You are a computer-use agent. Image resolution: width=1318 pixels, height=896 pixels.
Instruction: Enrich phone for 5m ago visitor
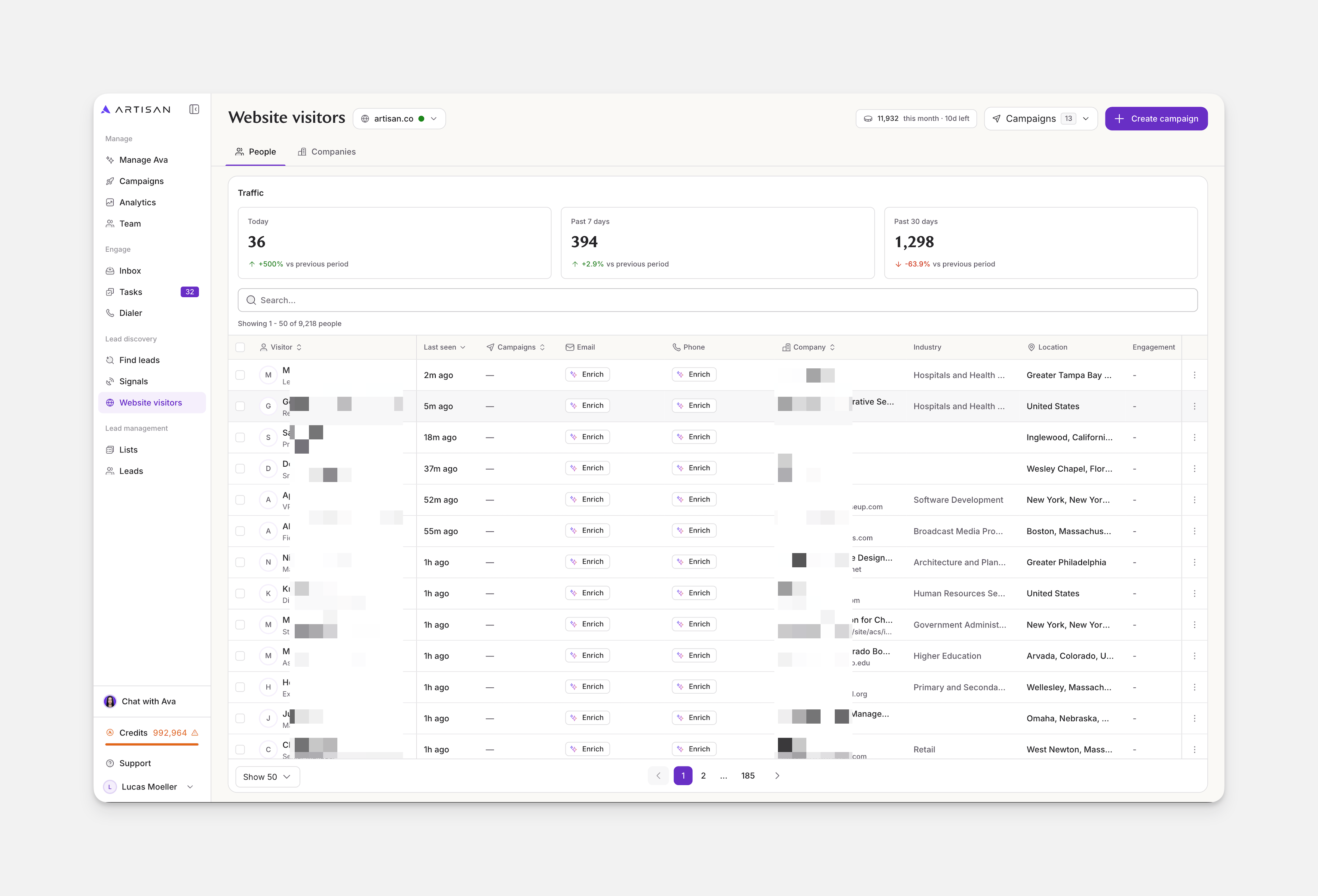point(693,405)
